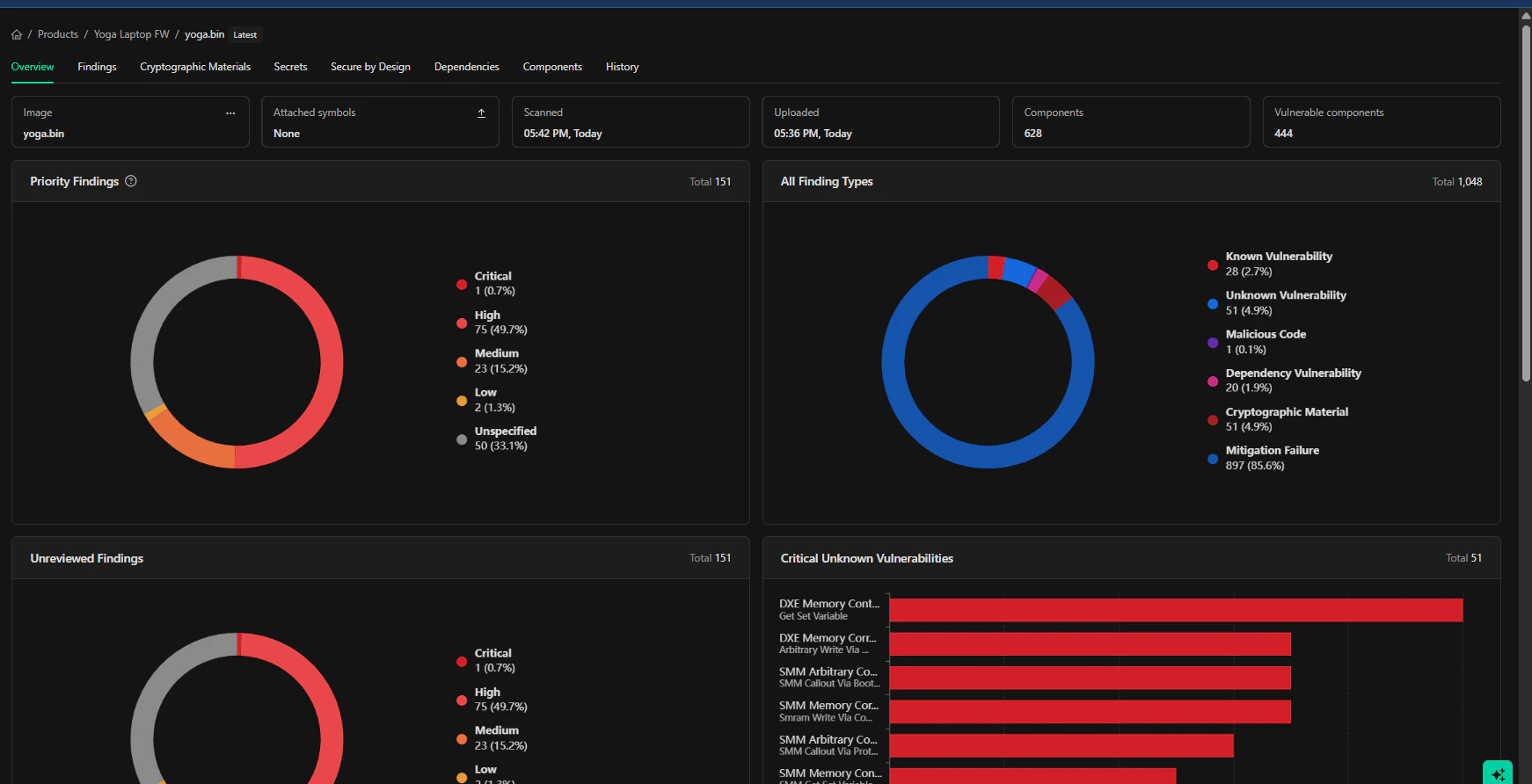Click the Components count 628

click(1033, 134)
